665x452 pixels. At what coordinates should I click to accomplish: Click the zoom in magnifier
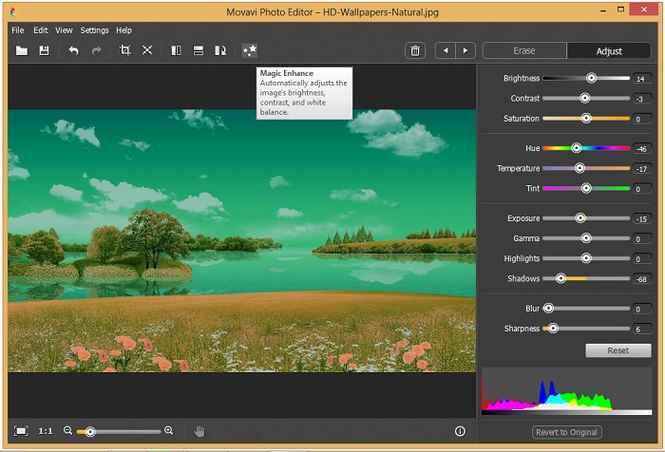[x=169, y=431]
